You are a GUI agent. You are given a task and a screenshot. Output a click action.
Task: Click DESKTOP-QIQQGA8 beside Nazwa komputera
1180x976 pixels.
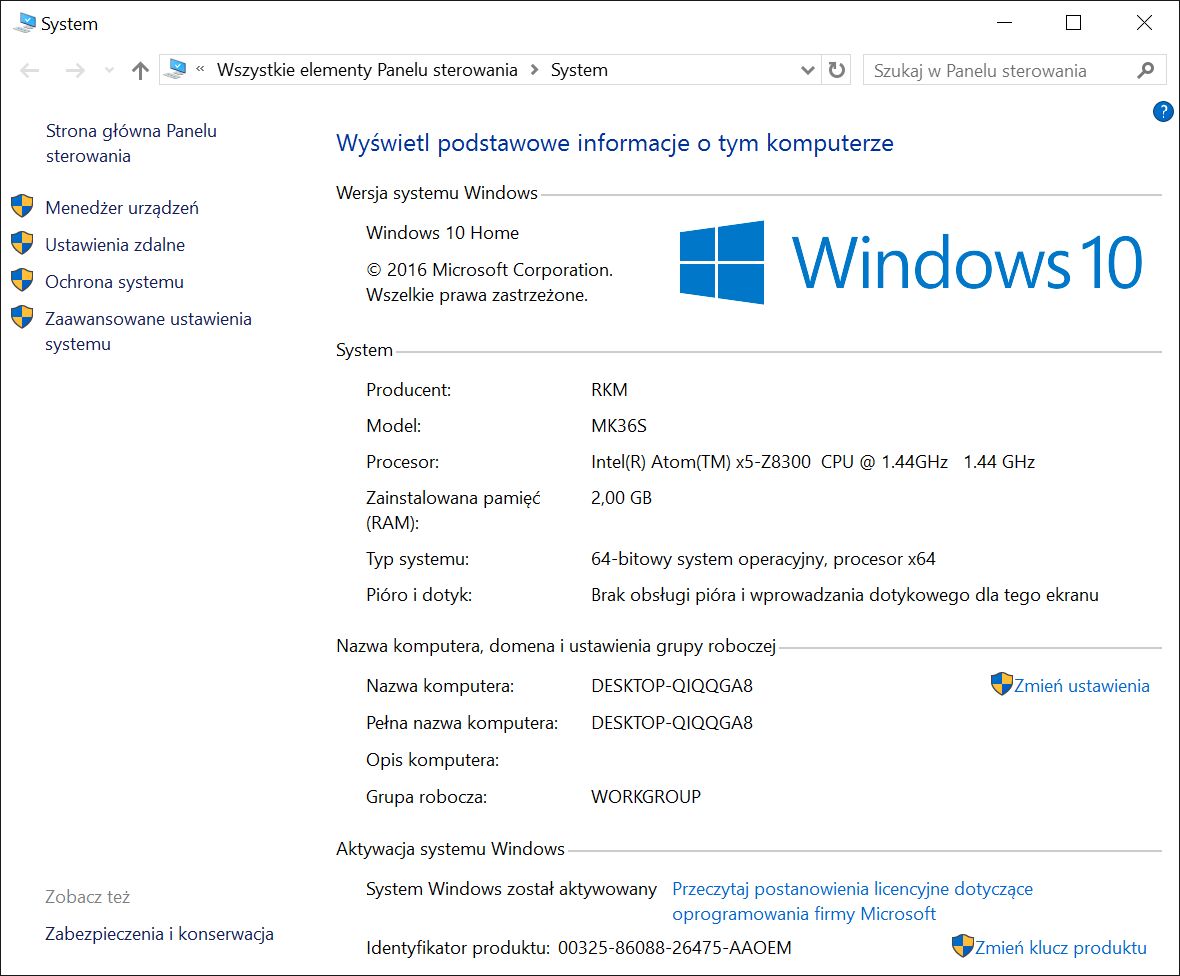(671, 686)
